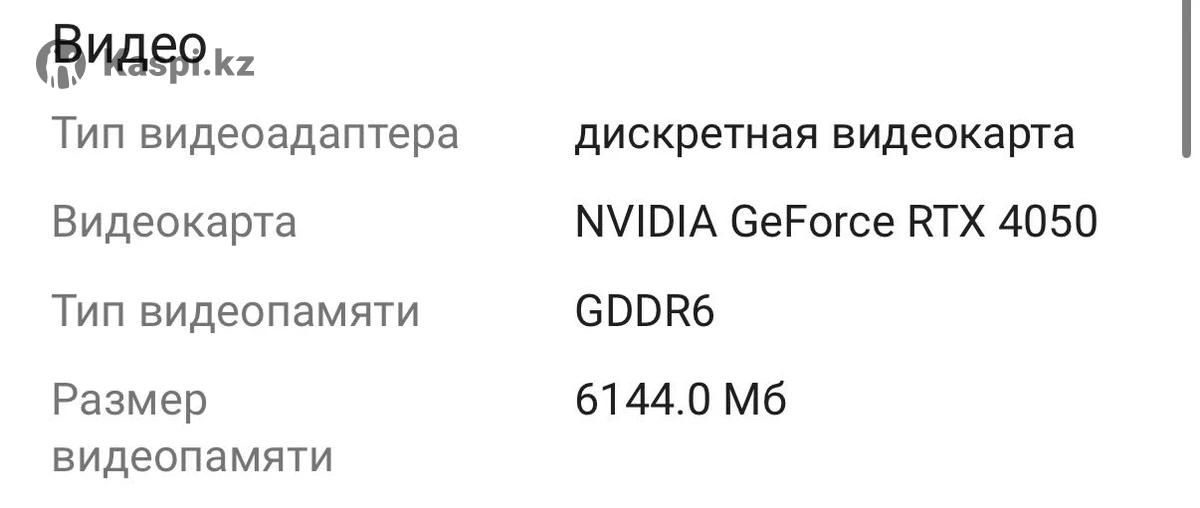Select the дискретная видеокарта value
Image resolution: width=1200 pixels, height=508 pixels.
pos(824,133)
